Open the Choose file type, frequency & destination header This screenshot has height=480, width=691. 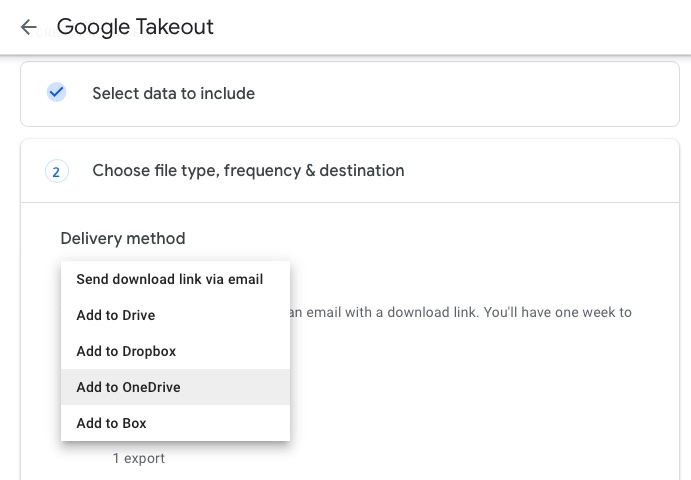click(350, 171)
